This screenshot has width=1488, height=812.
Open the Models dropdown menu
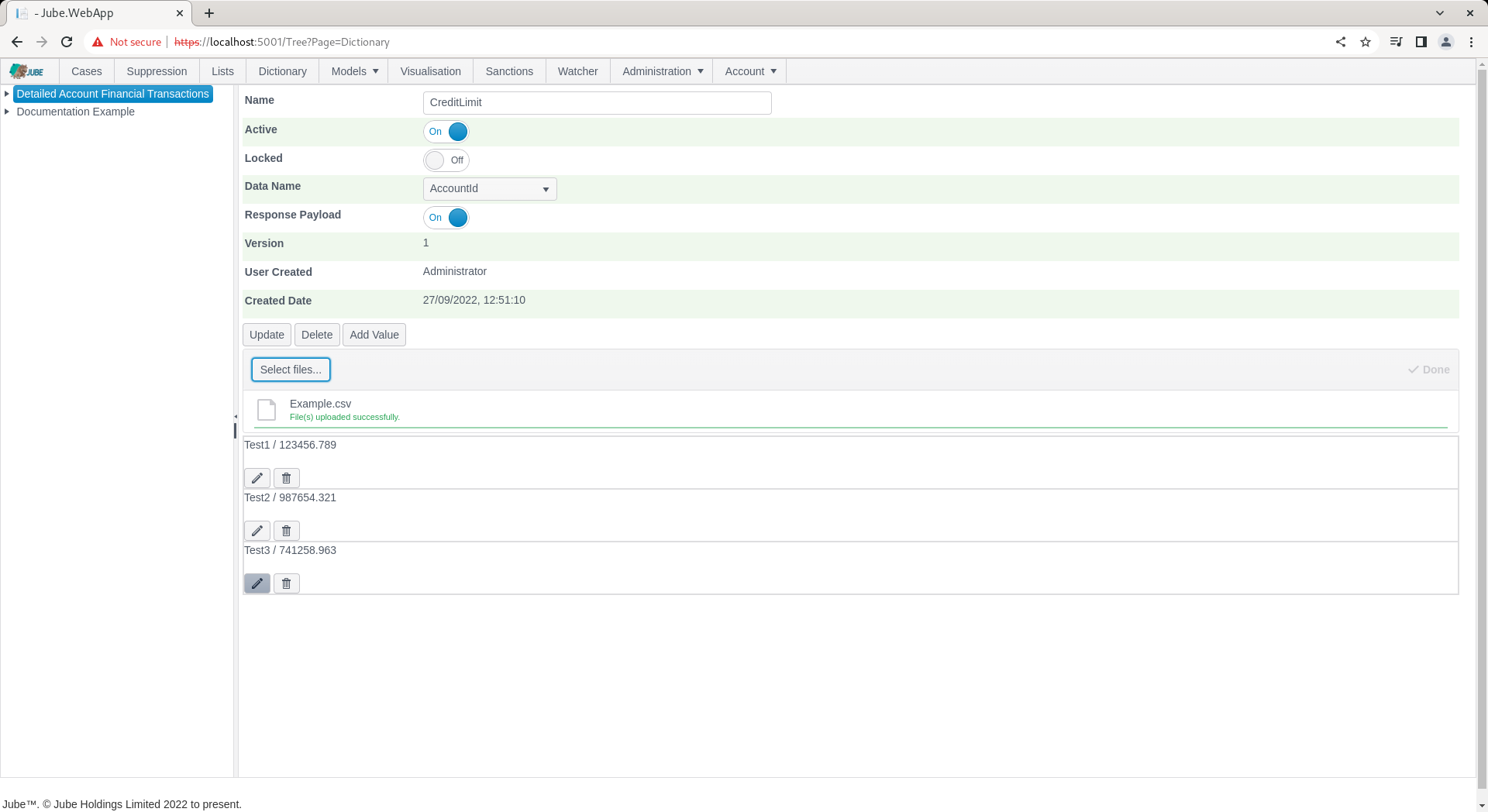tap(354, 71)
